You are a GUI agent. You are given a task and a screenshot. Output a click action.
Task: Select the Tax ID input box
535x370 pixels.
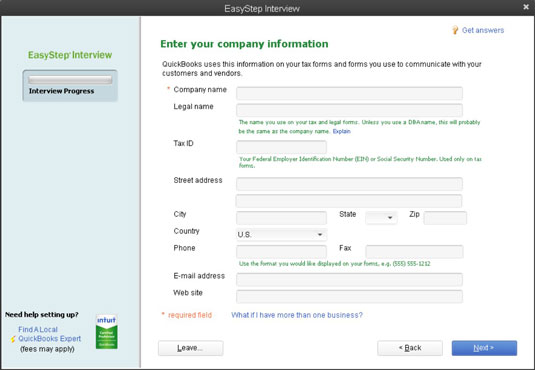tap(281, 147)
